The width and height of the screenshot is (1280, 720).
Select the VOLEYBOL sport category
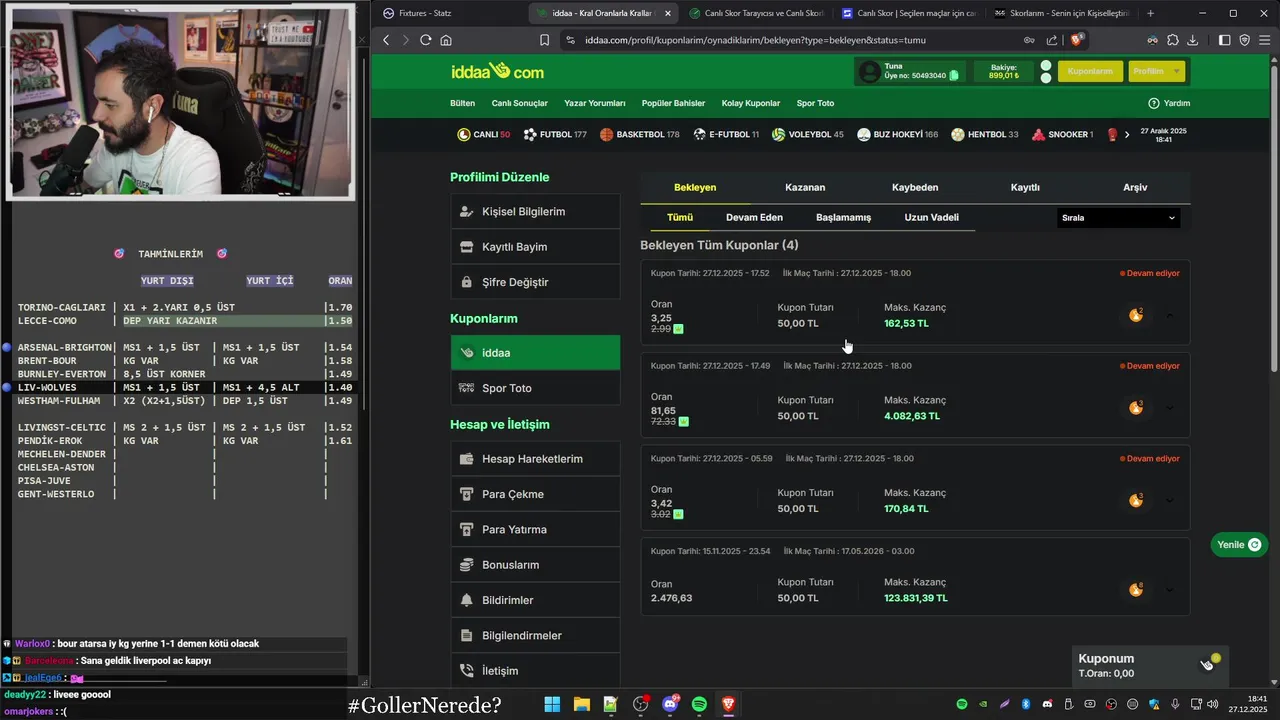[x=808, y=134]
